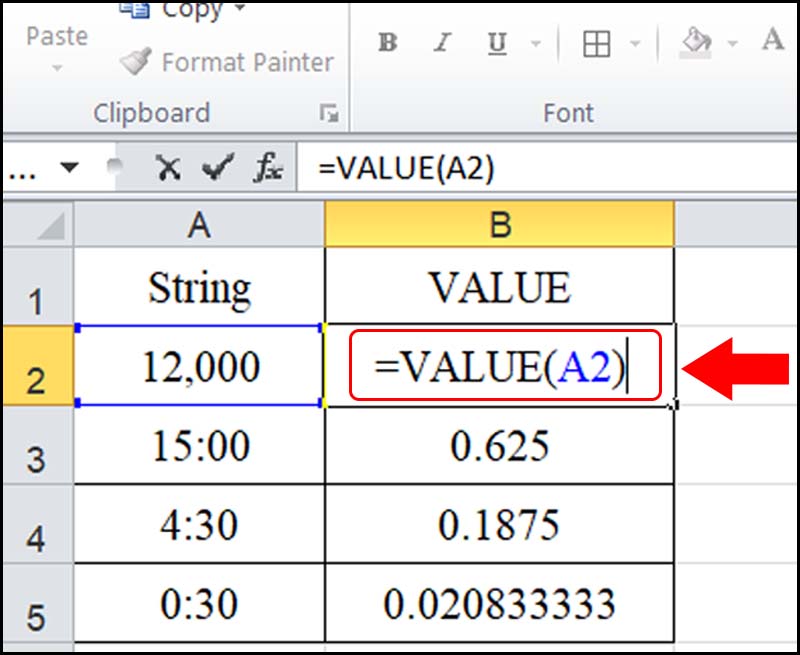800x655 pixels.
Task: Click cell containing 0.625
Action: pyautogui.click(x=499, y=445)
